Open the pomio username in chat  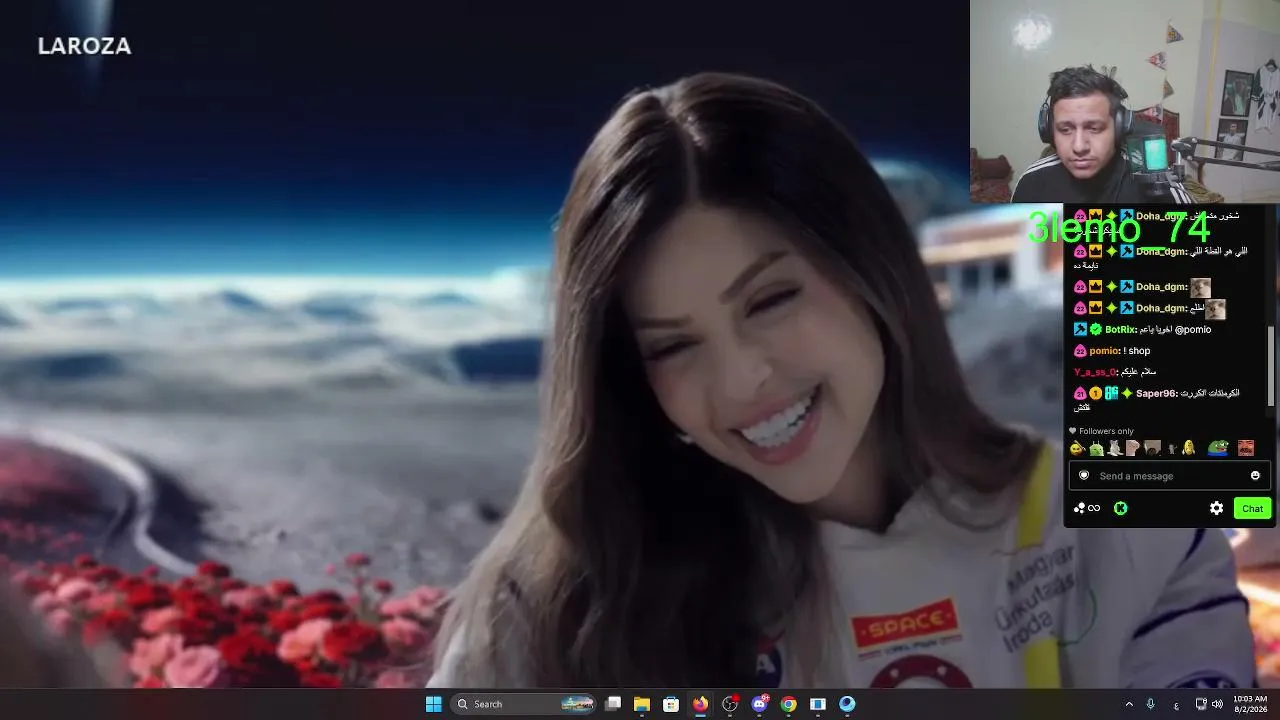click(1104, 351)
